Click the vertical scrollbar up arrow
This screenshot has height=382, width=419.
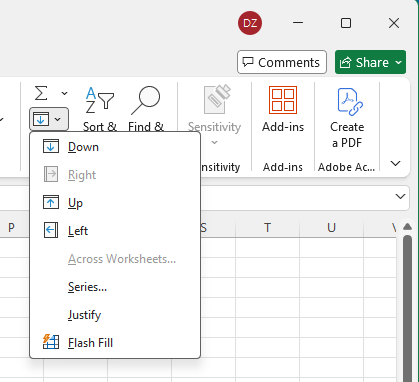(407, 227)
